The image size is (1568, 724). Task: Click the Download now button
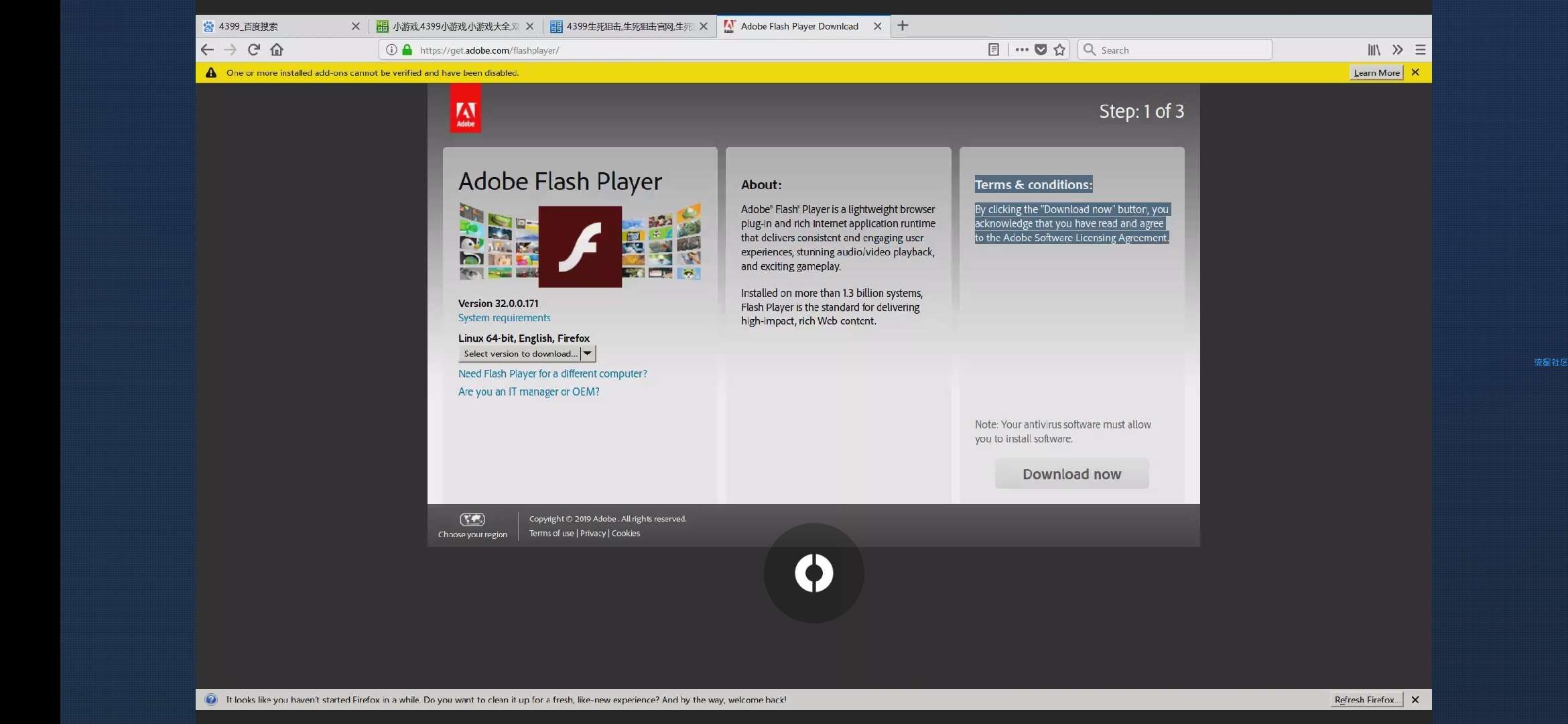coord(1071,474)
